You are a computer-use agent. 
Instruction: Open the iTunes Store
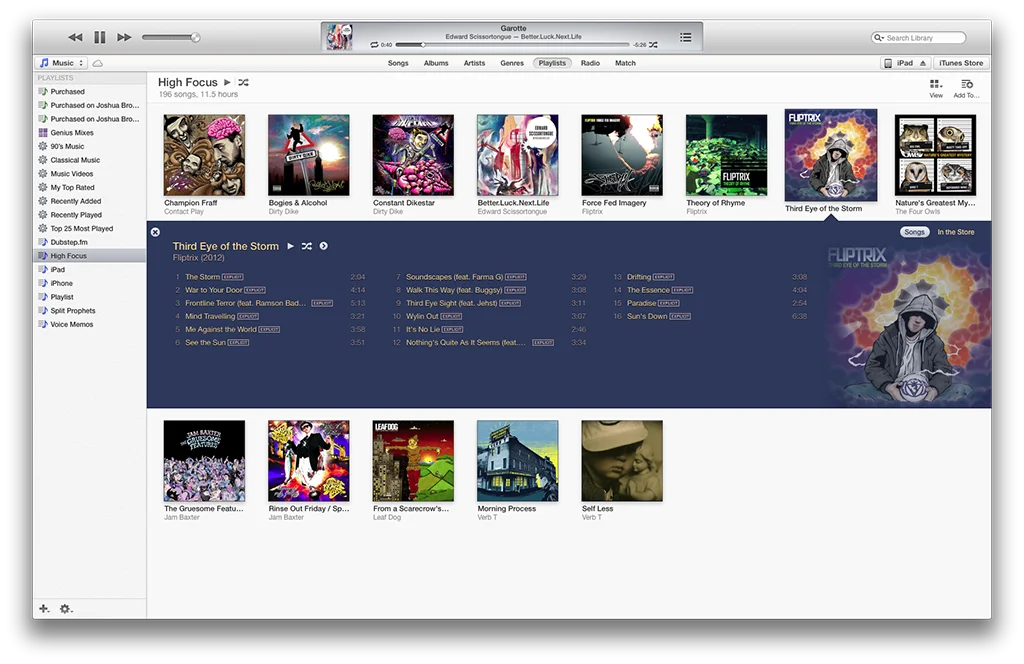click(961, 63)
